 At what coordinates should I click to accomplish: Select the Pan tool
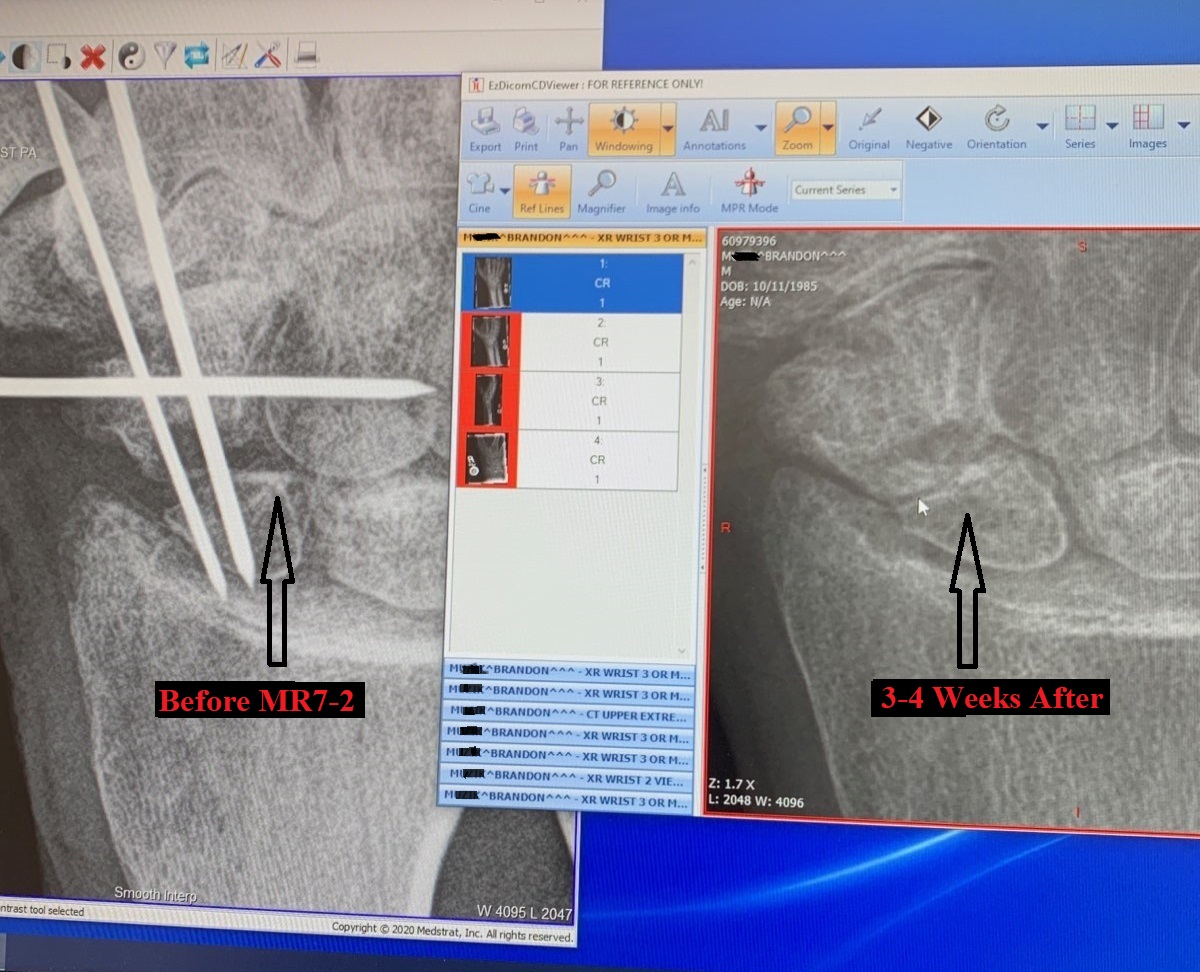[569, 130]
